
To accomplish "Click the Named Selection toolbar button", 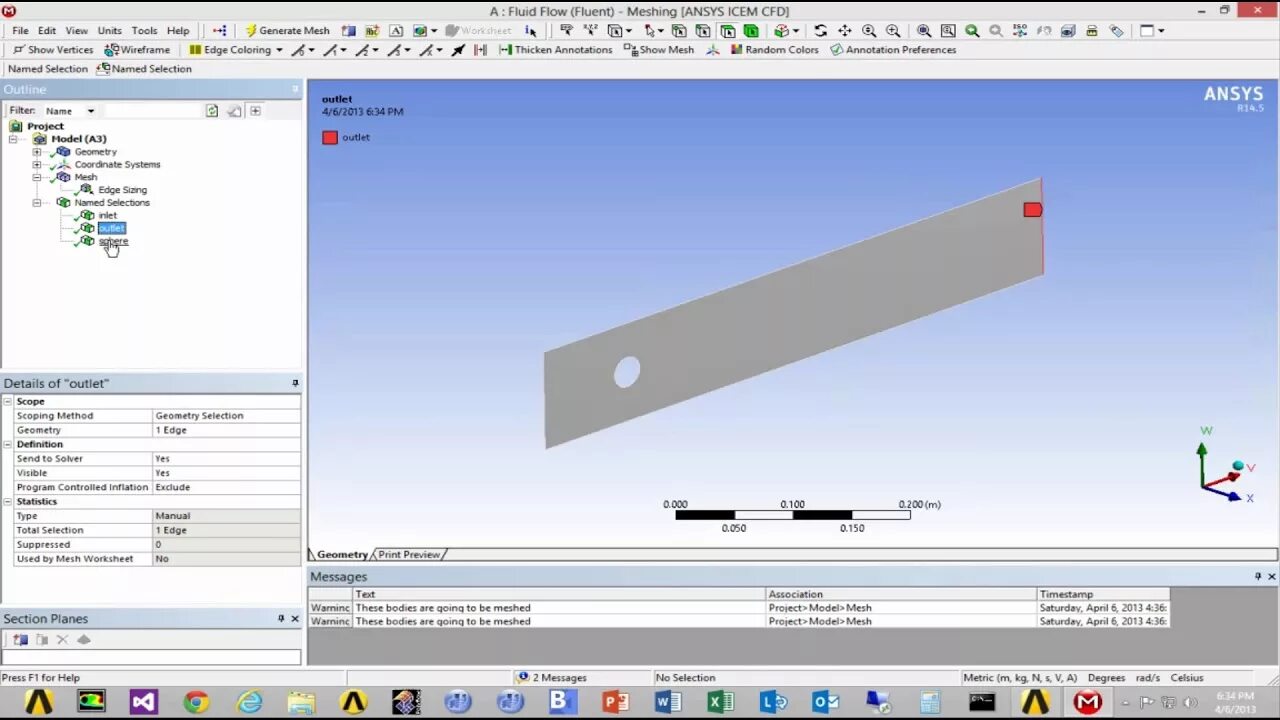I will pos(144,69).
